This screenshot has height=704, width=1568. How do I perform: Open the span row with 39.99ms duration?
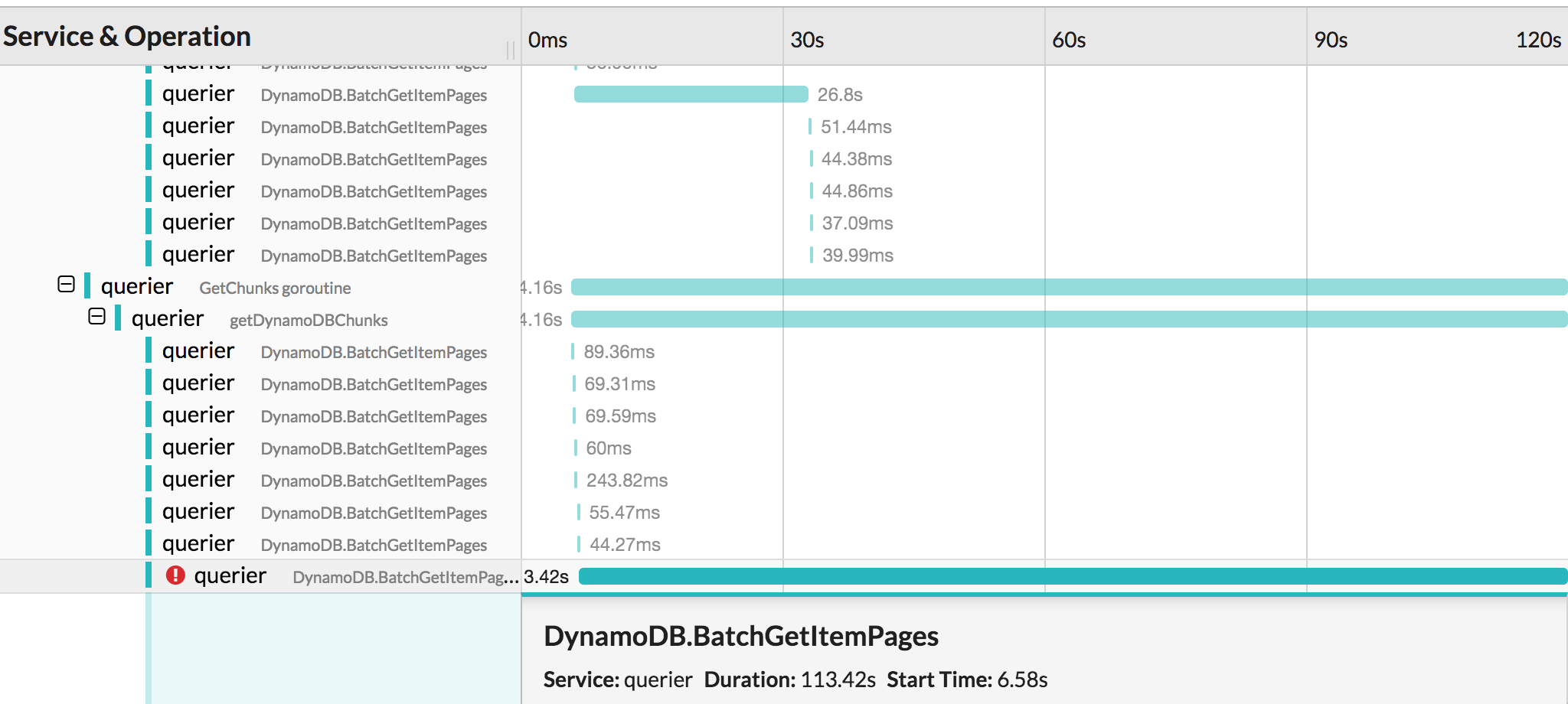click(x=784, y=255)
